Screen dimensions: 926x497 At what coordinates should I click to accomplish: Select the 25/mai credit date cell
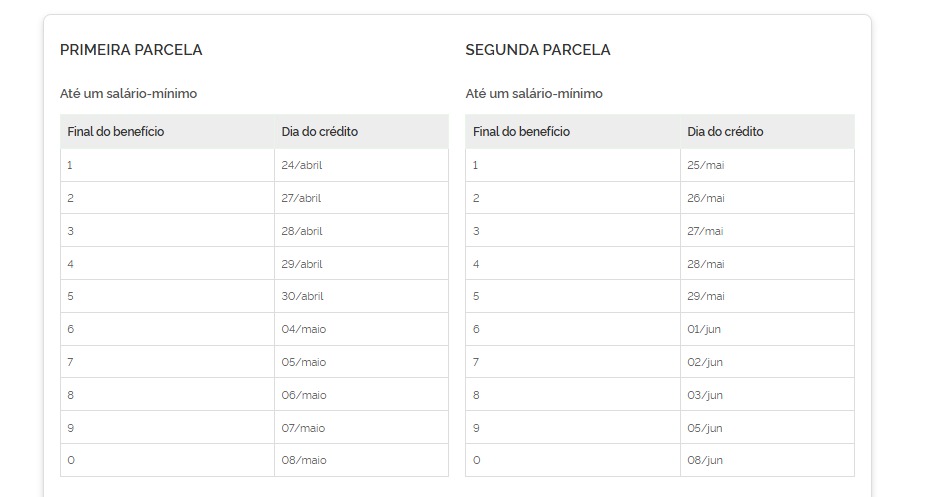(705, 165)
